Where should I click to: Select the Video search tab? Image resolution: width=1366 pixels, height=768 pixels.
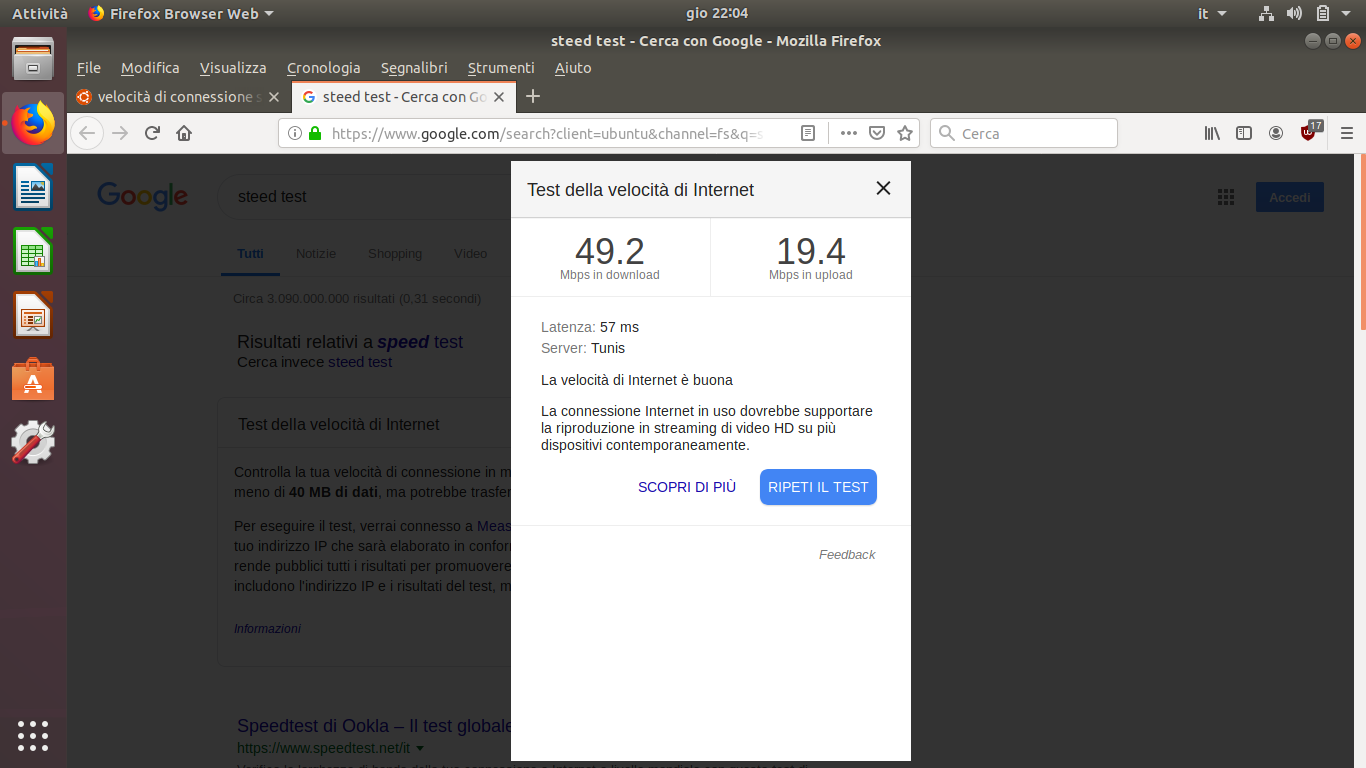(x=470, y=254)
